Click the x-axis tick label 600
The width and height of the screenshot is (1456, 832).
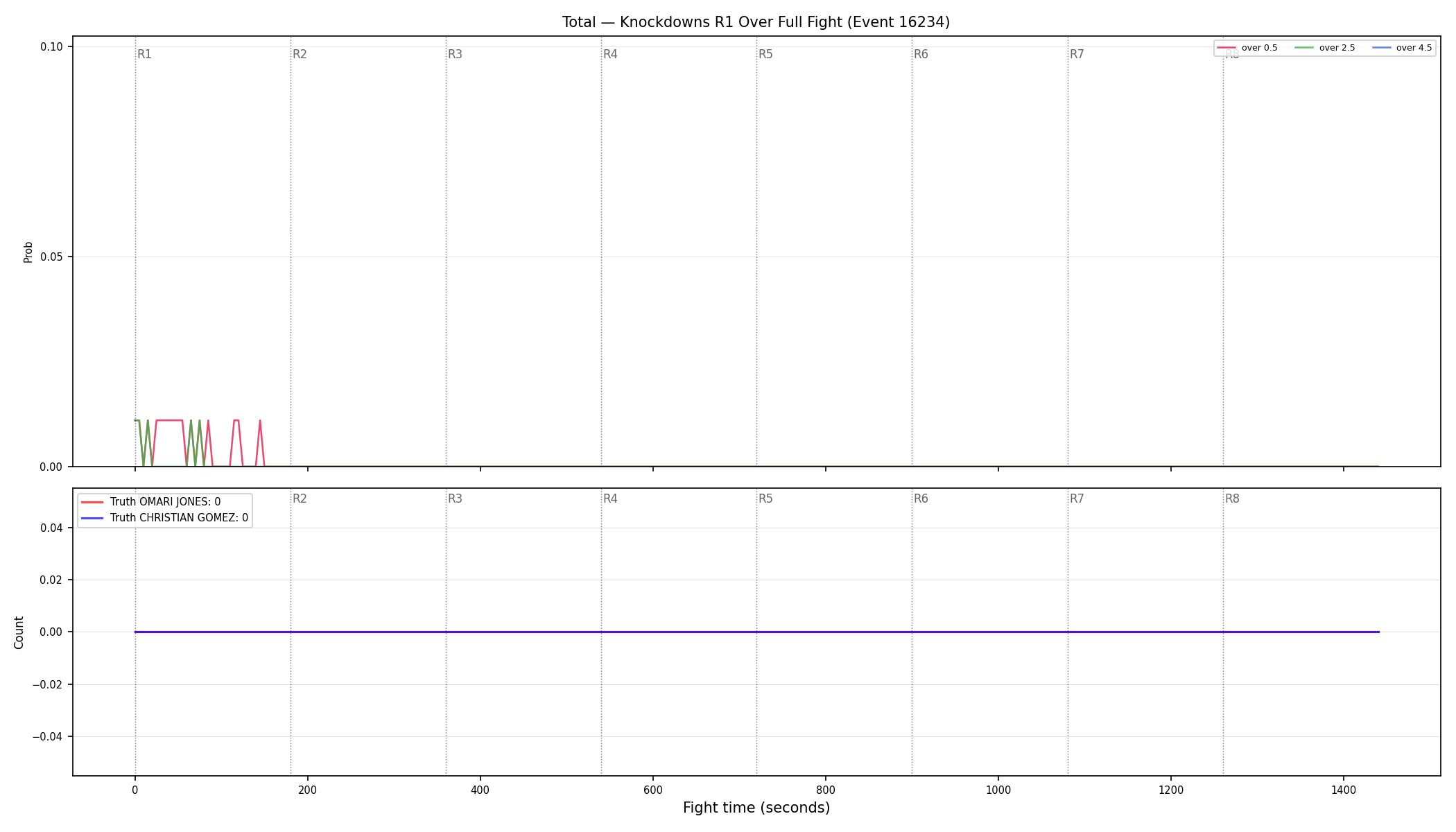pos(653,790)
